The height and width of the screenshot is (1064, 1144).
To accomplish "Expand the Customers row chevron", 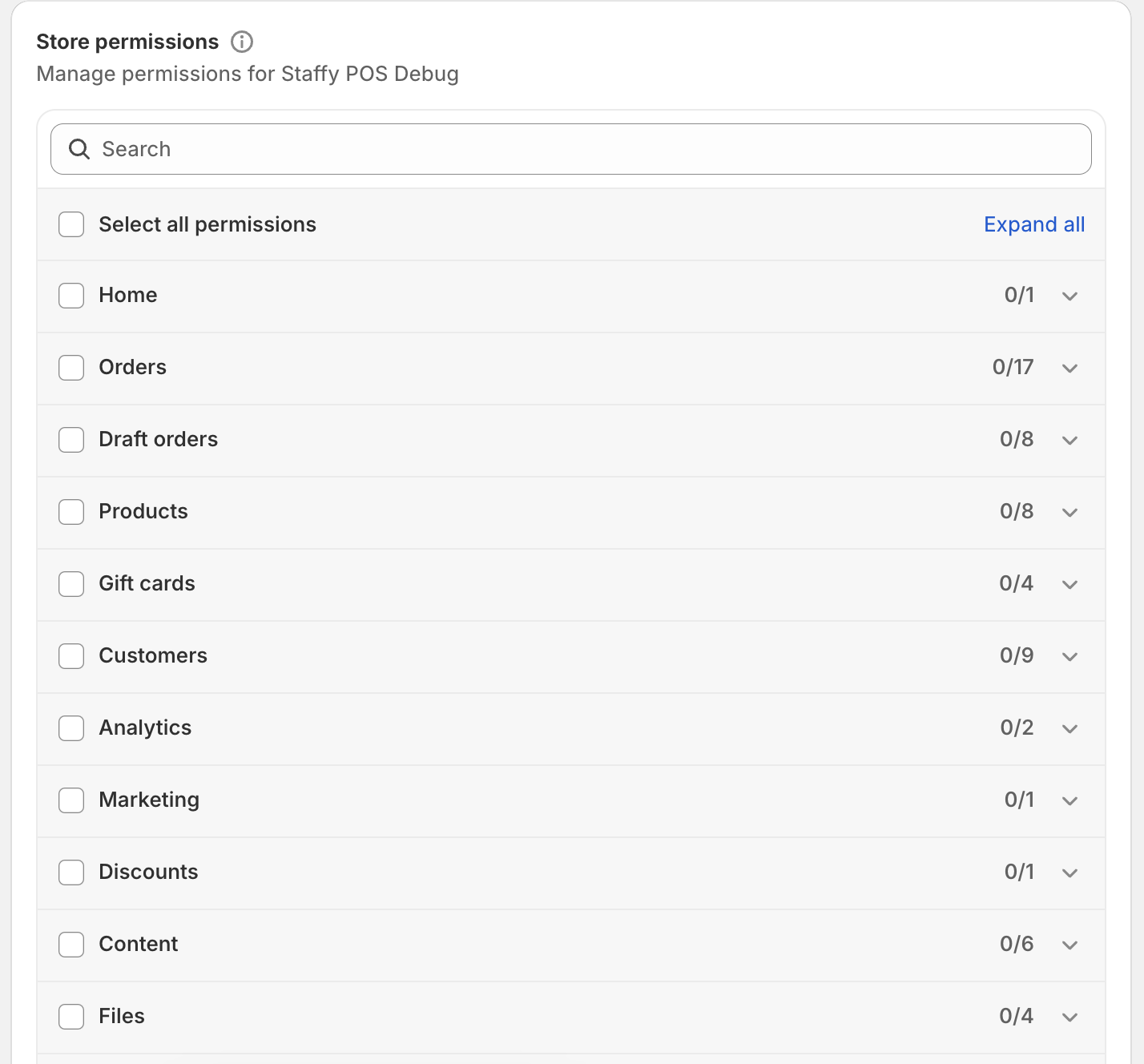I will click(x=1069, y=656).
